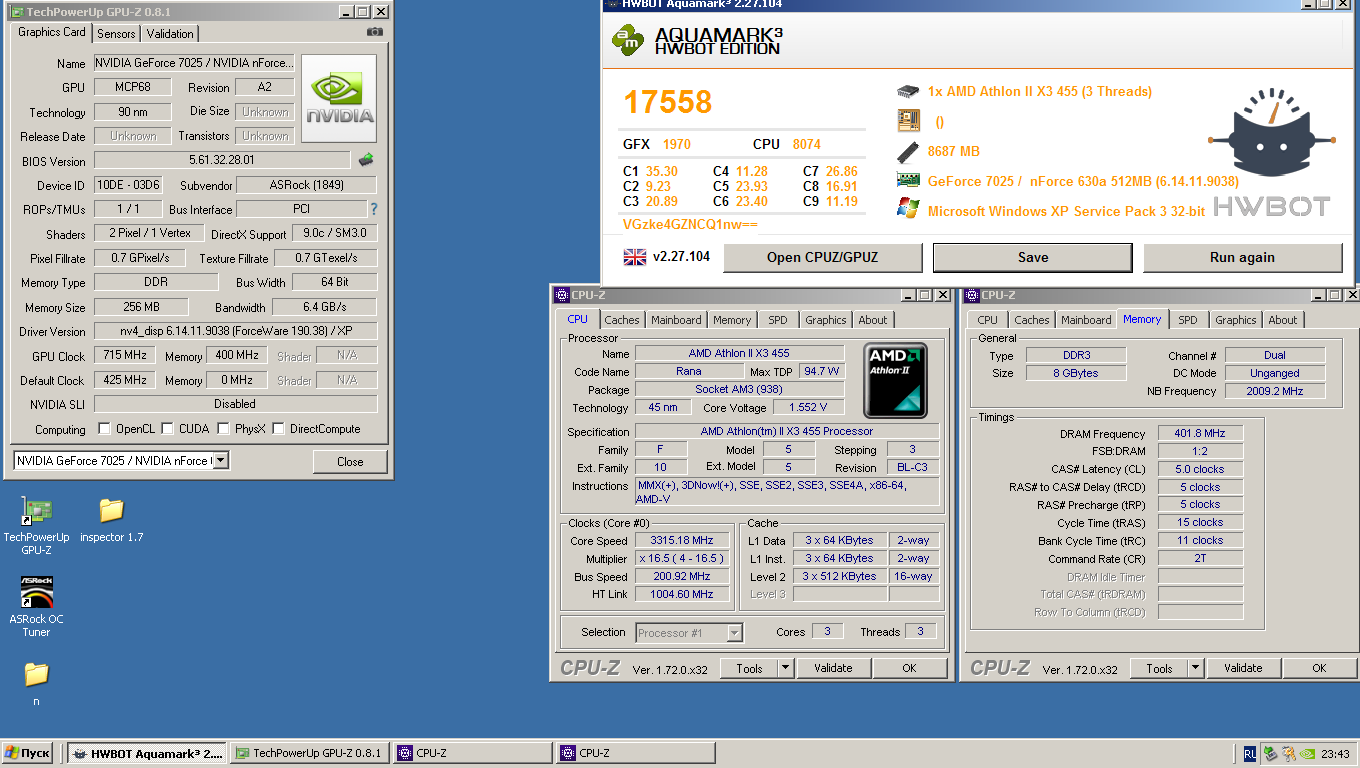Open About tab in left CPU-Z window
The image size is (1360, 768).
[873, 320]
